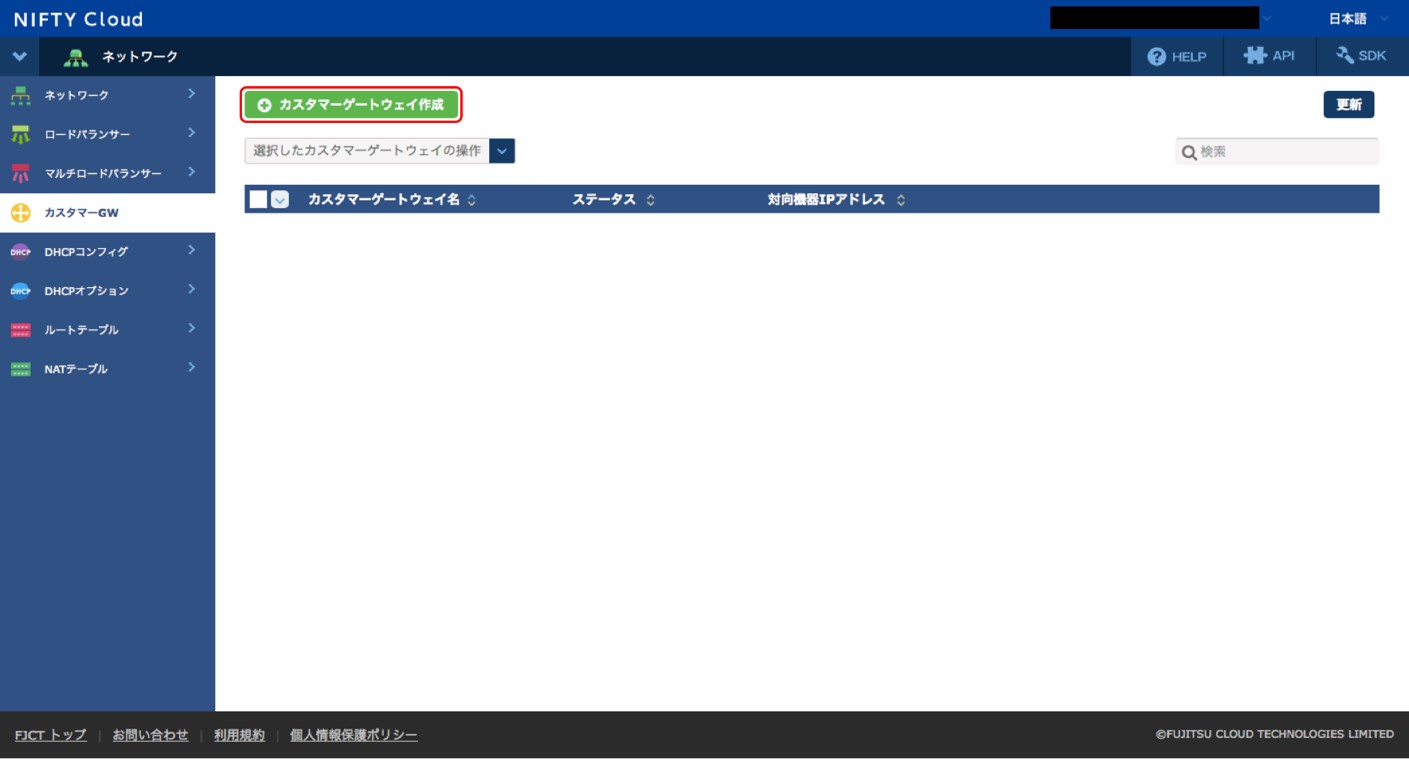Click the カスタマーゲートウェイ作成 button

351,105
